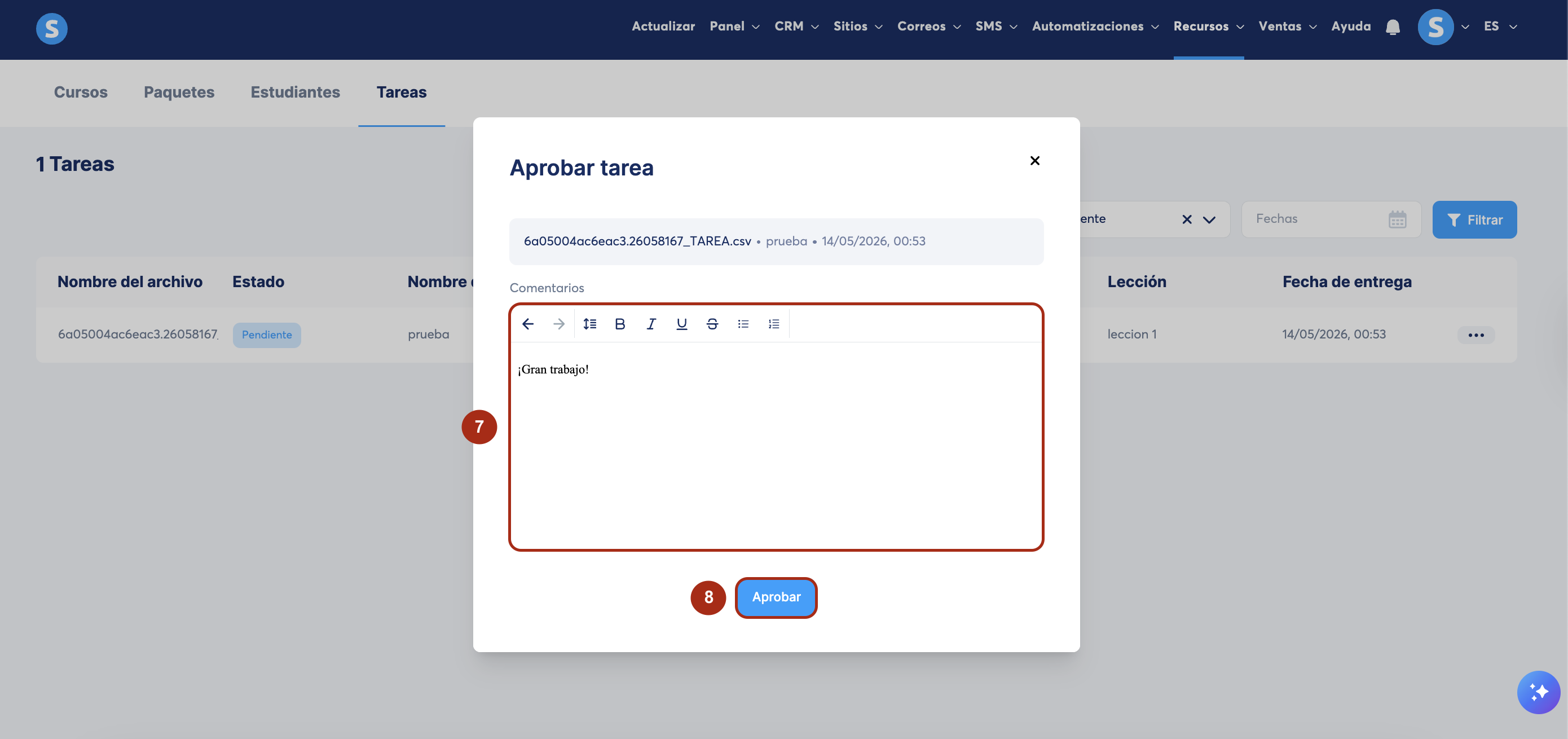Expand the Recursos menu

(x=1208, y=26)
